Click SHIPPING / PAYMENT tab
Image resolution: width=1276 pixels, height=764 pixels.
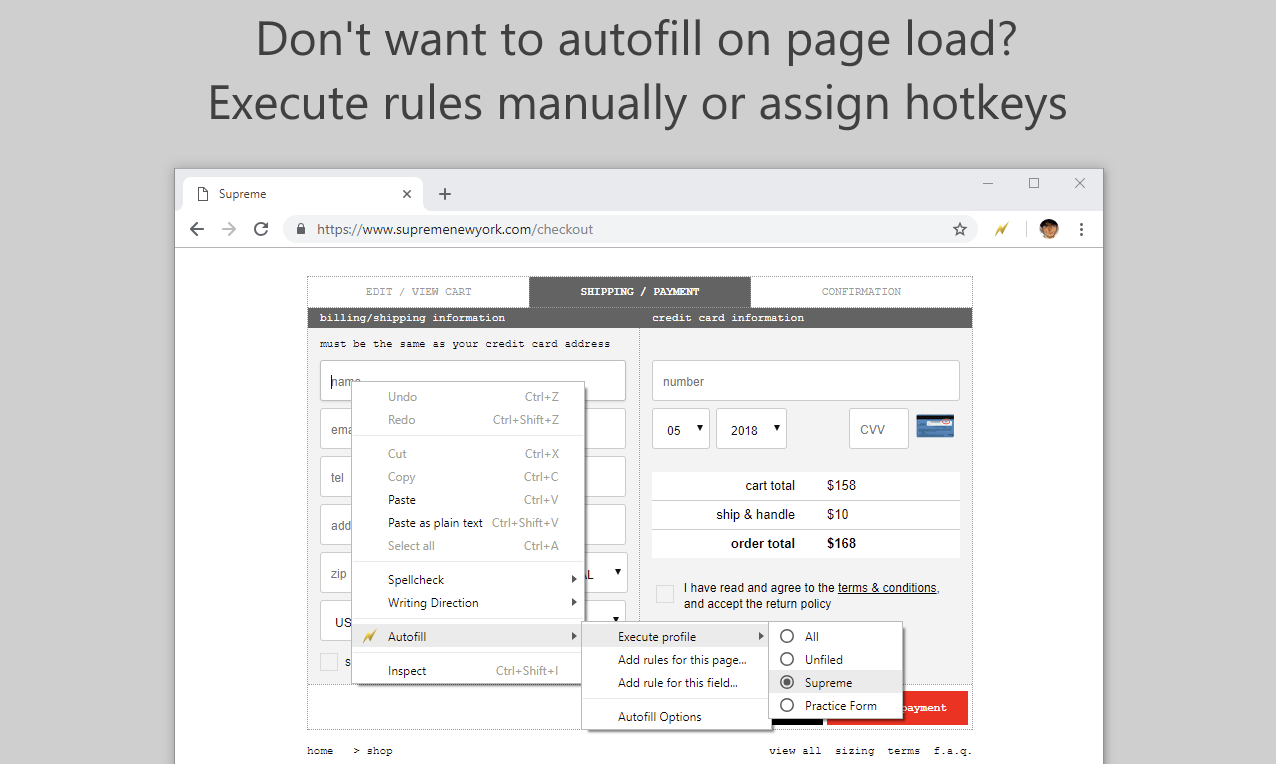pyautogui.click(x=640, y=291)
